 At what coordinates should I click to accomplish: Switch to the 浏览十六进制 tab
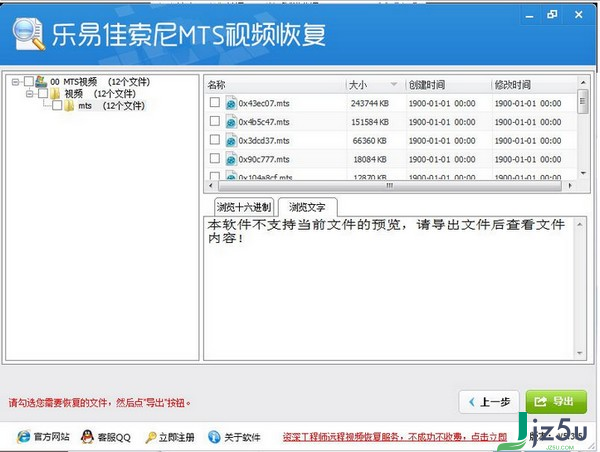(244, 207)
